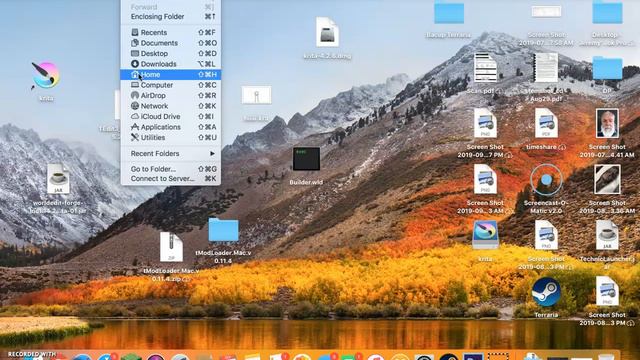This screenshot has height=360, width=640.
Task: Select Enclosing Folder from the Go menu
Action: tap(171, 17)
